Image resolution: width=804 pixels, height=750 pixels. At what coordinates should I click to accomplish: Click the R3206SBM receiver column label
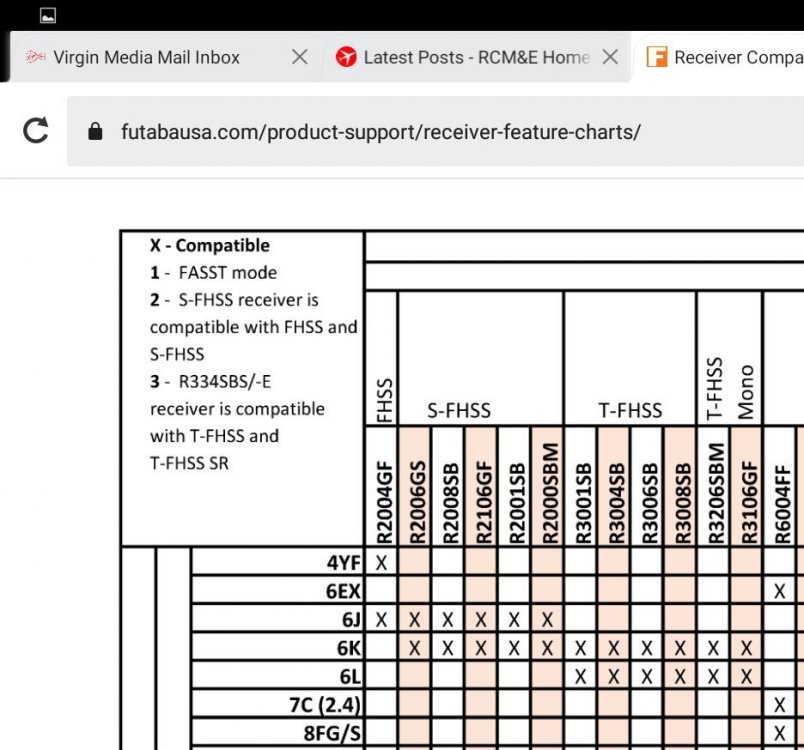716,493
